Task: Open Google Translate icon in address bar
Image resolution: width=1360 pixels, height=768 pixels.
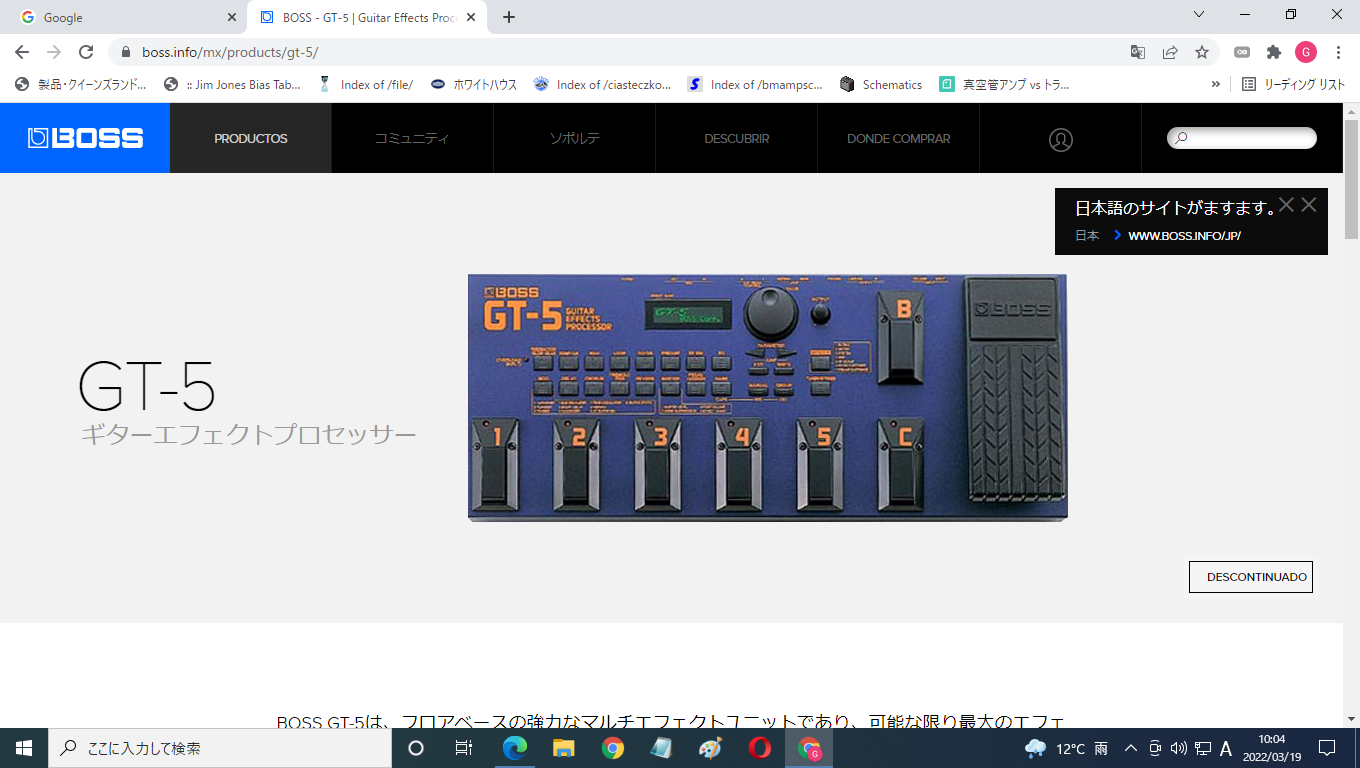Action: (x=1138, y=52)
